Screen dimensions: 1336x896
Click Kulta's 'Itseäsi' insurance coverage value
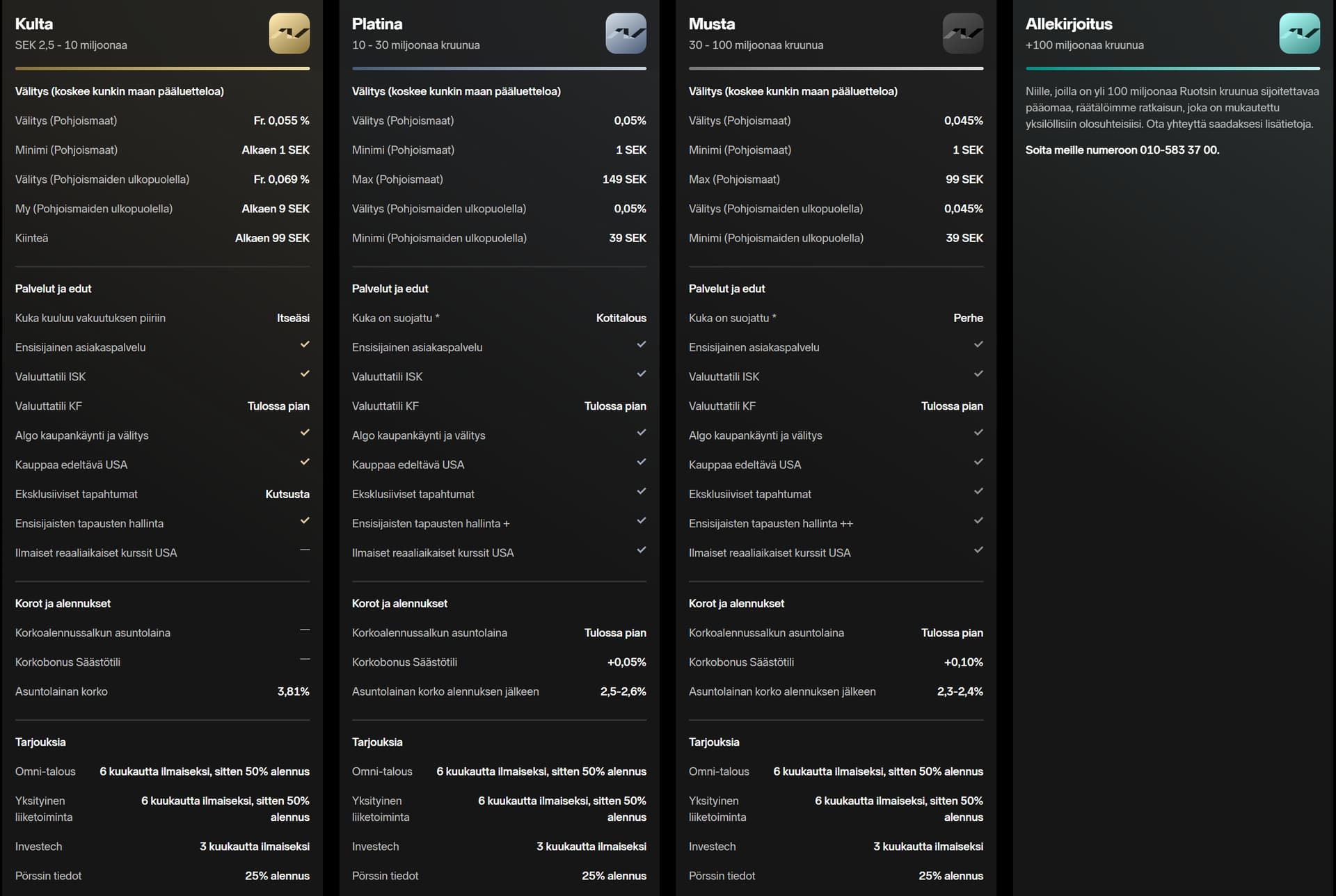[293, 318]
